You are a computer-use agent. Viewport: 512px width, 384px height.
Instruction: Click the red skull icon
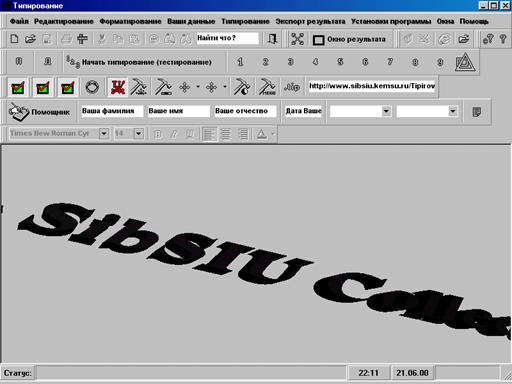click(x=118, y=87)
